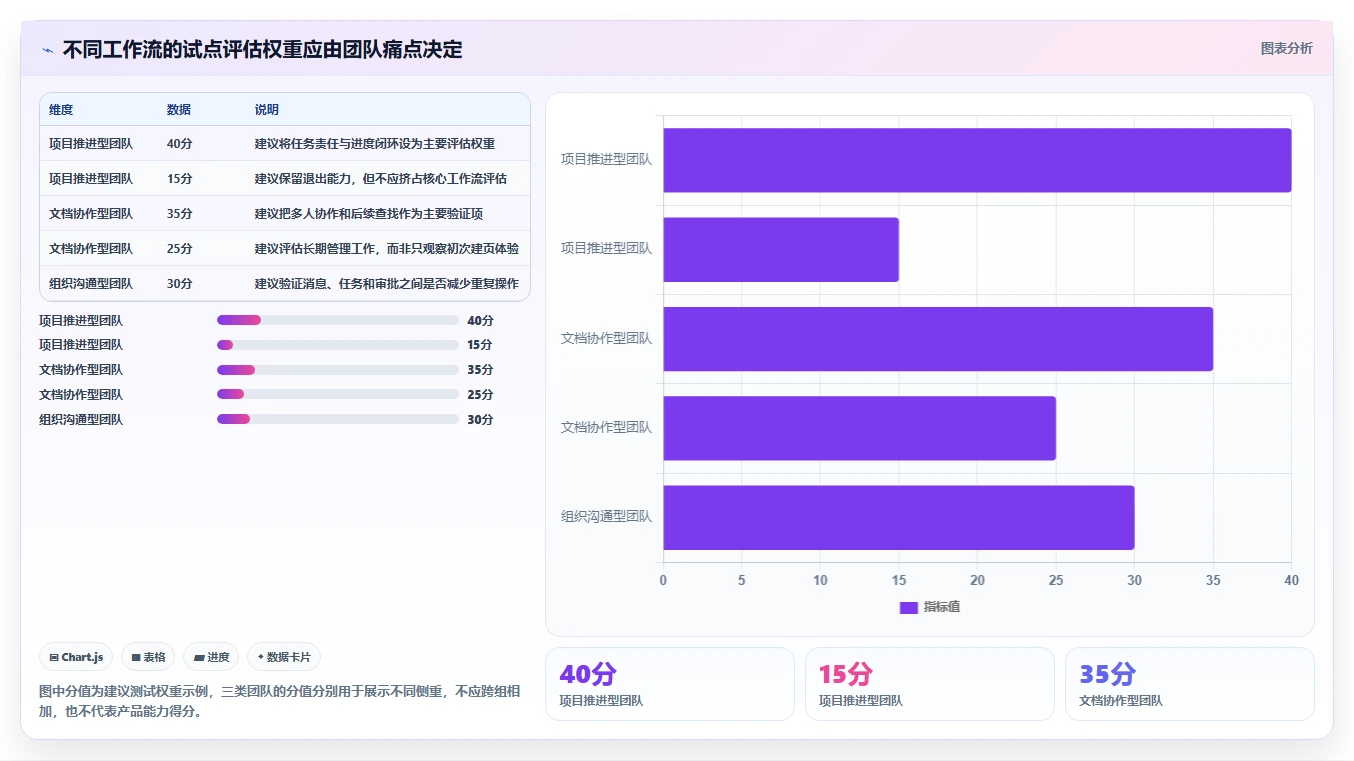This screenshot has width=1354, height=761.
Task: Open the 40分 项目推进型团队 data card
Action: click(x=670, y=684)
